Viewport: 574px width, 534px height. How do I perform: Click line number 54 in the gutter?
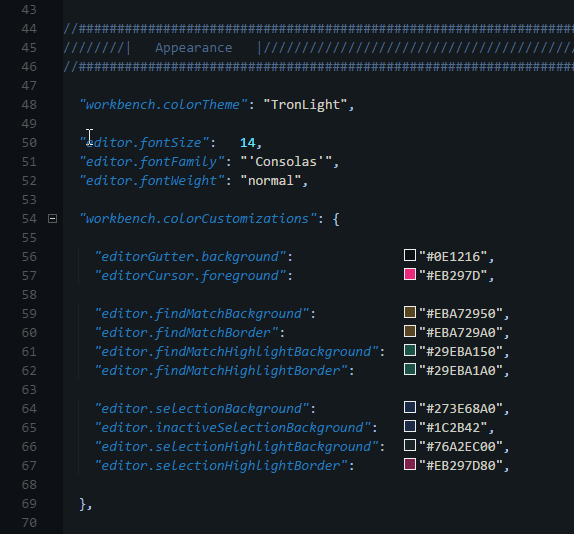(x=29, y=219)
